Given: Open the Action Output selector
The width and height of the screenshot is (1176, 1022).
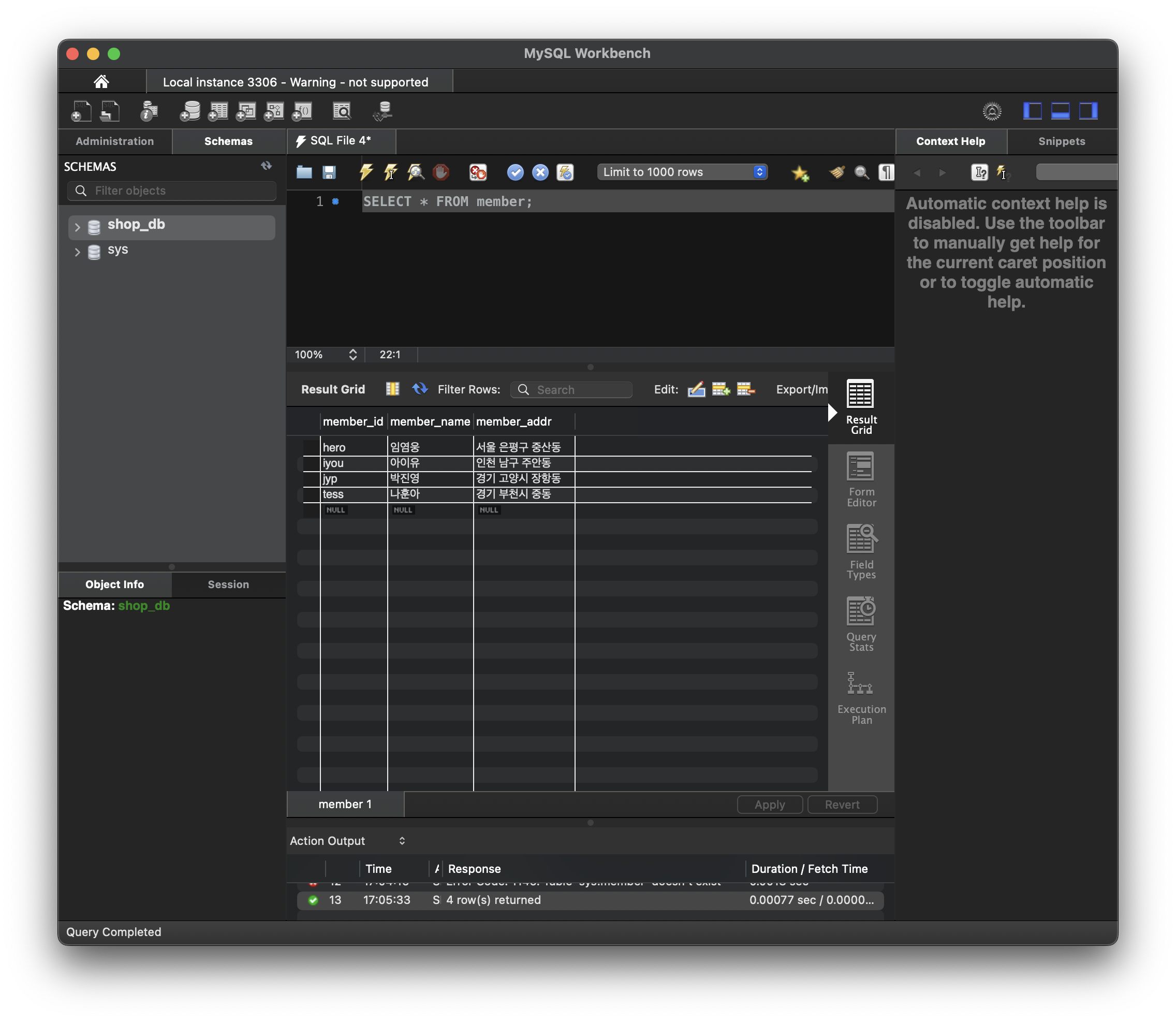Looking at the screenshot, I should point(348,841).
